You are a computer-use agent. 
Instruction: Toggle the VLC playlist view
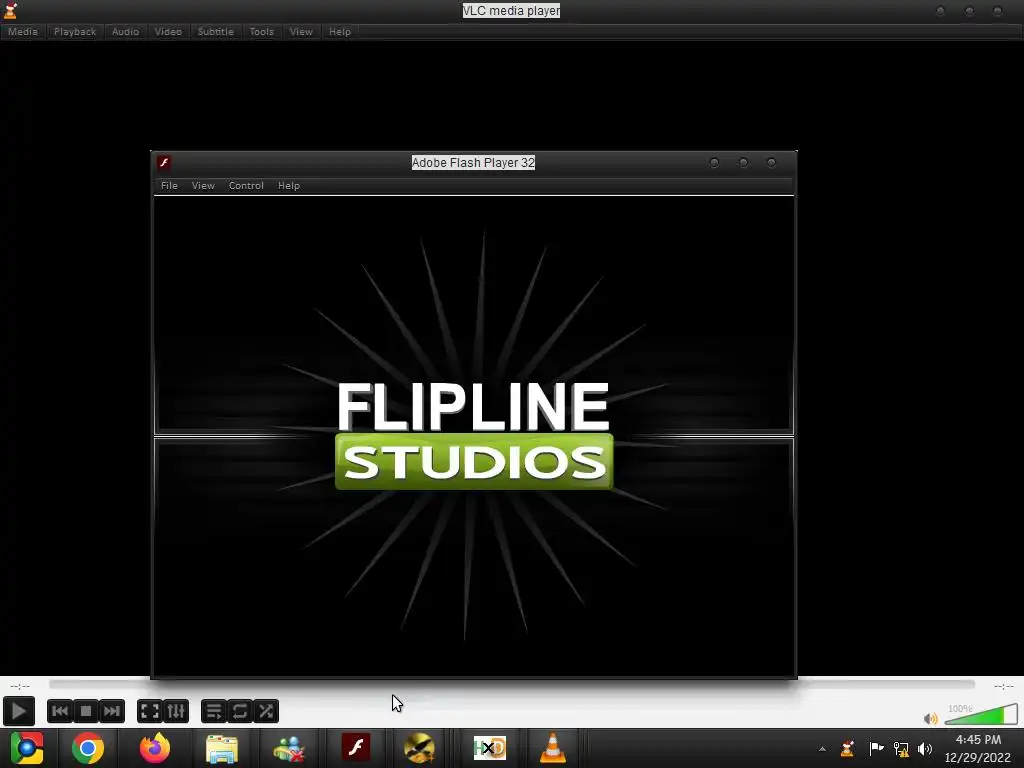click(x=214, y=711)
